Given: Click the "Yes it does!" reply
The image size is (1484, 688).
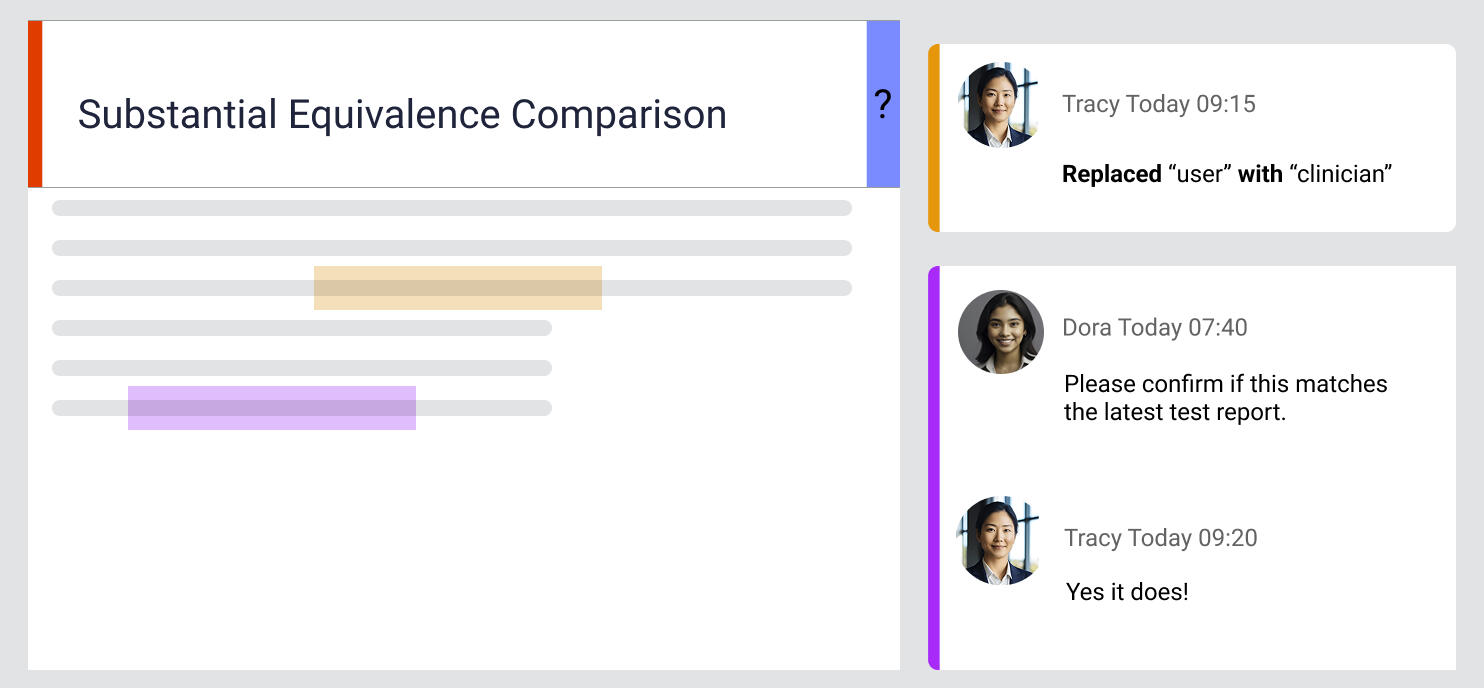Looking at the screenshot, I should coord(1127,591).
